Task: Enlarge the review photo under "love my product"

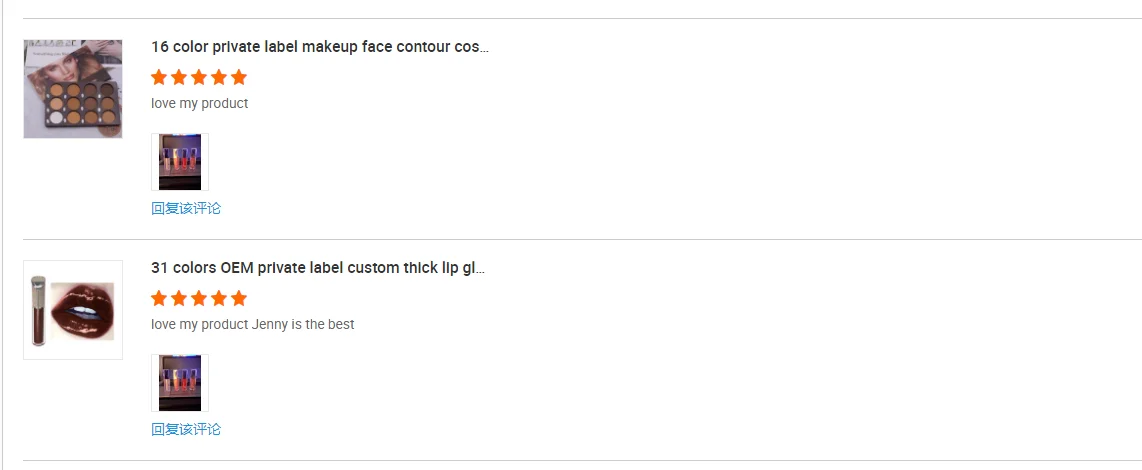Action: click(x=180, y=162)
